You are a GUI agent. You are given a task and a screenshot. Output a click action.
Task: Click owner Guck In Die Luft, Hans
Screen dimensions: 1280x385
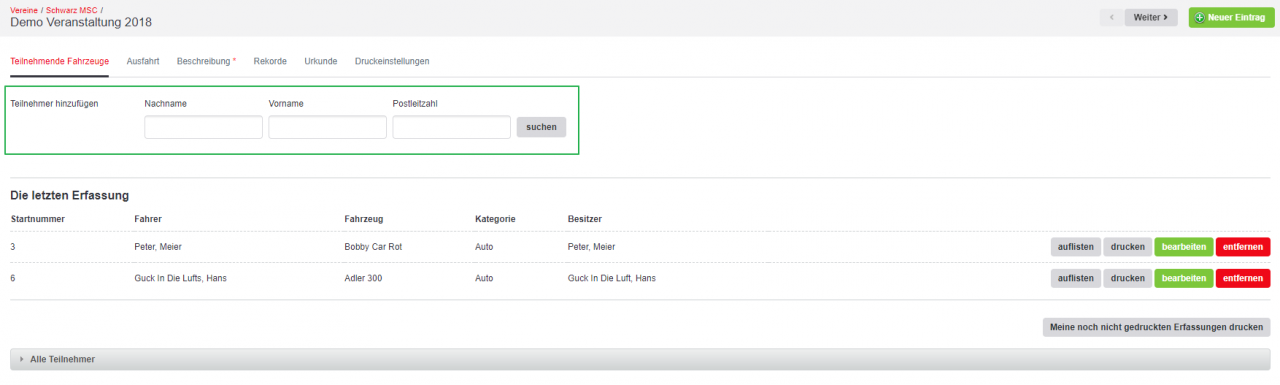(611, 278)
